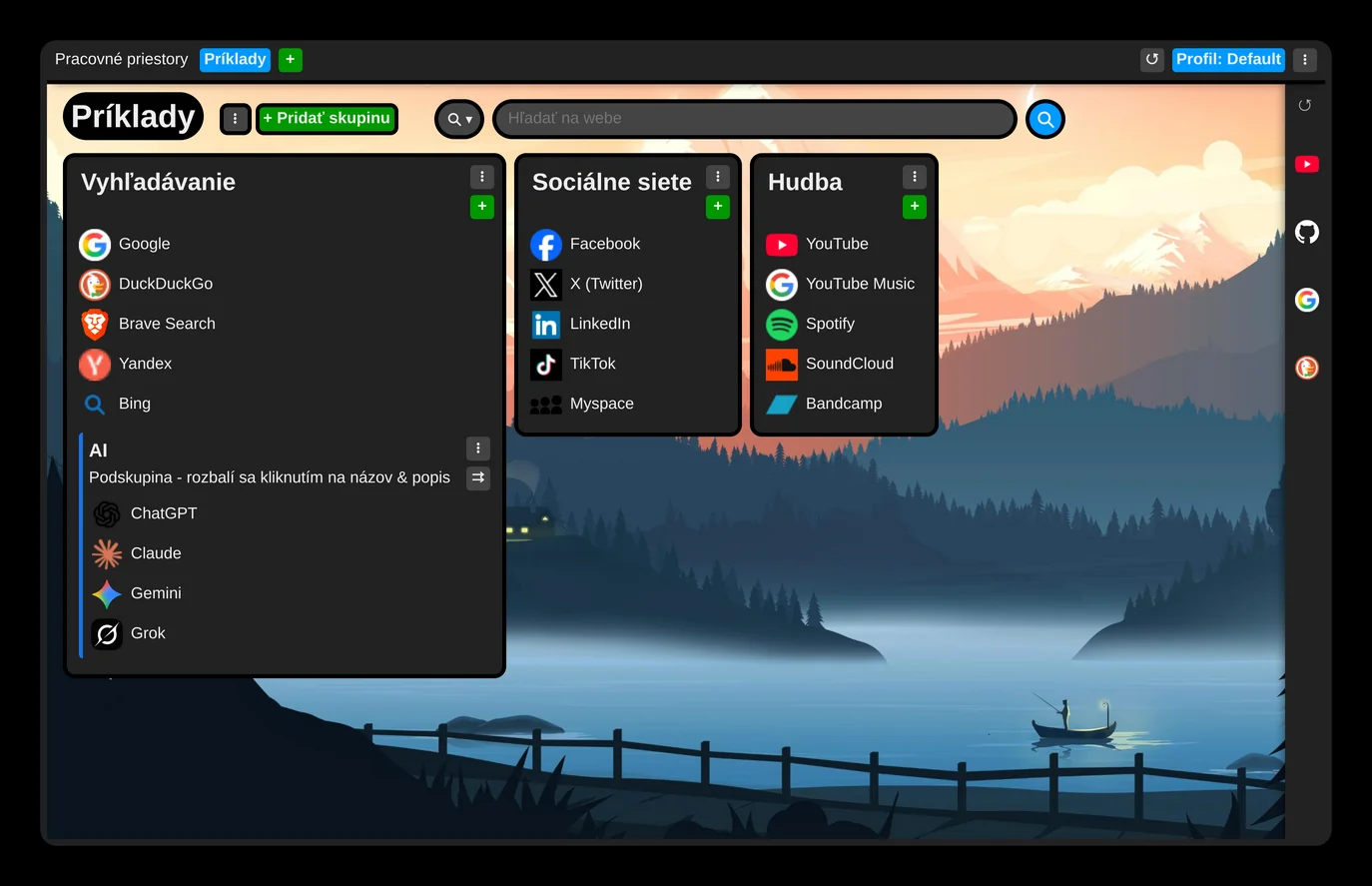
Task: Open the DuckDuckGo icon in the right sidebar
Action: pyautogui.click(x=1307, y=368)
